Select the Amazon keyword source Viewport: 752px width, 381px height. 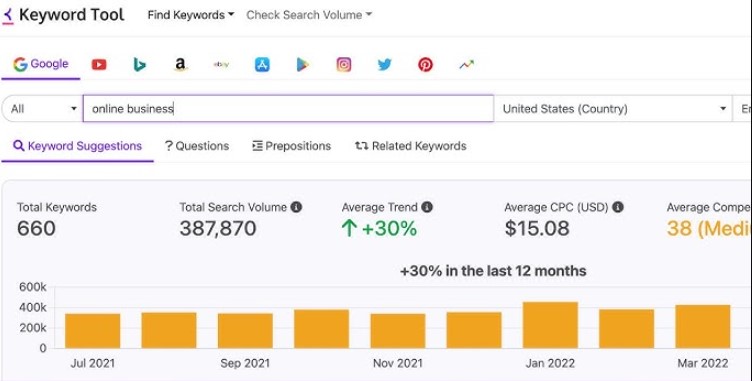[x=180, y=64]
